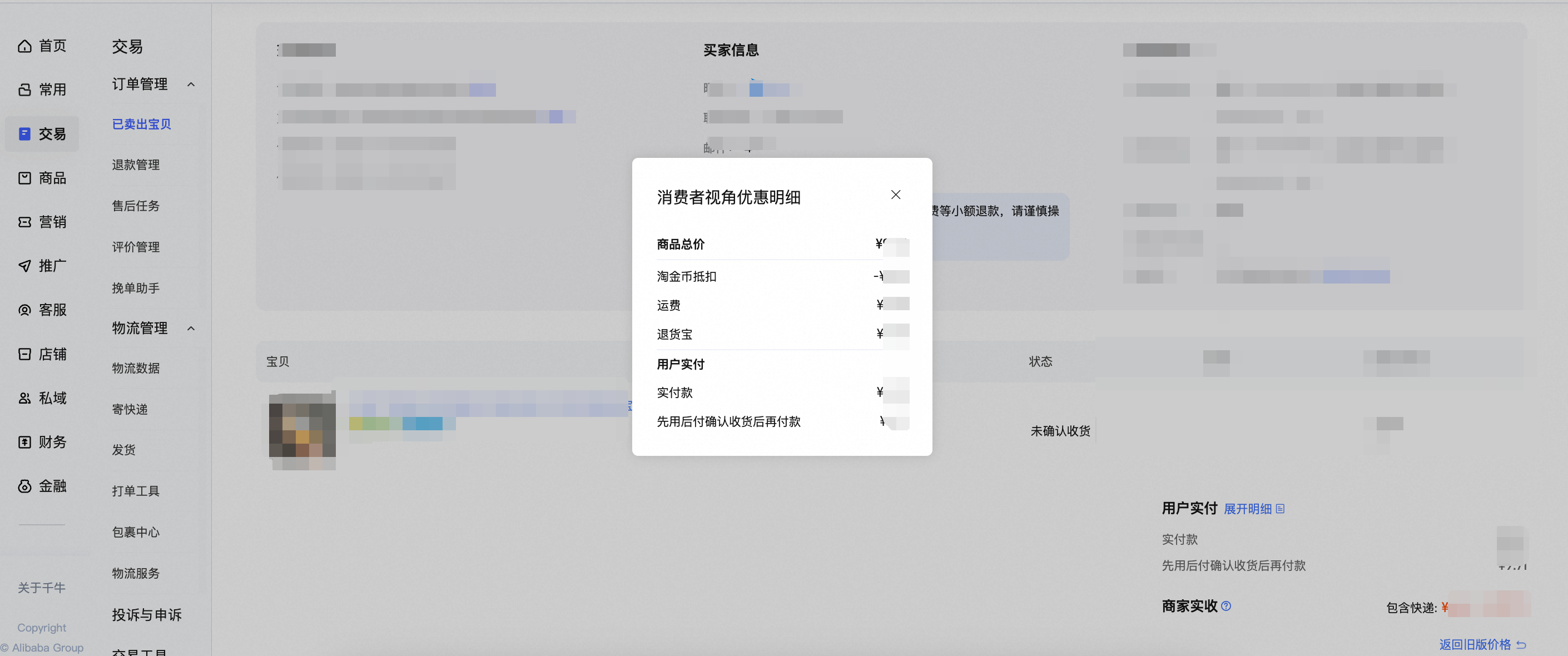Click the 私域 people icon
The height and width of the screenshot is (656, 1568).
point(24,398)
